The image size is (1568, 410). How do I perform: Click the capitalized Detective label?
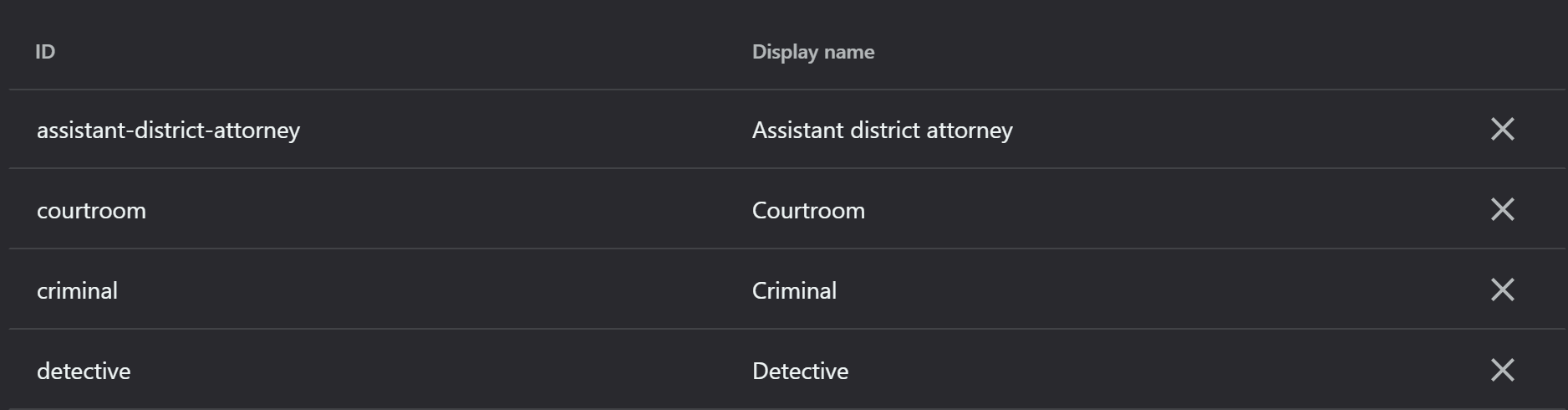click(800, 371)
